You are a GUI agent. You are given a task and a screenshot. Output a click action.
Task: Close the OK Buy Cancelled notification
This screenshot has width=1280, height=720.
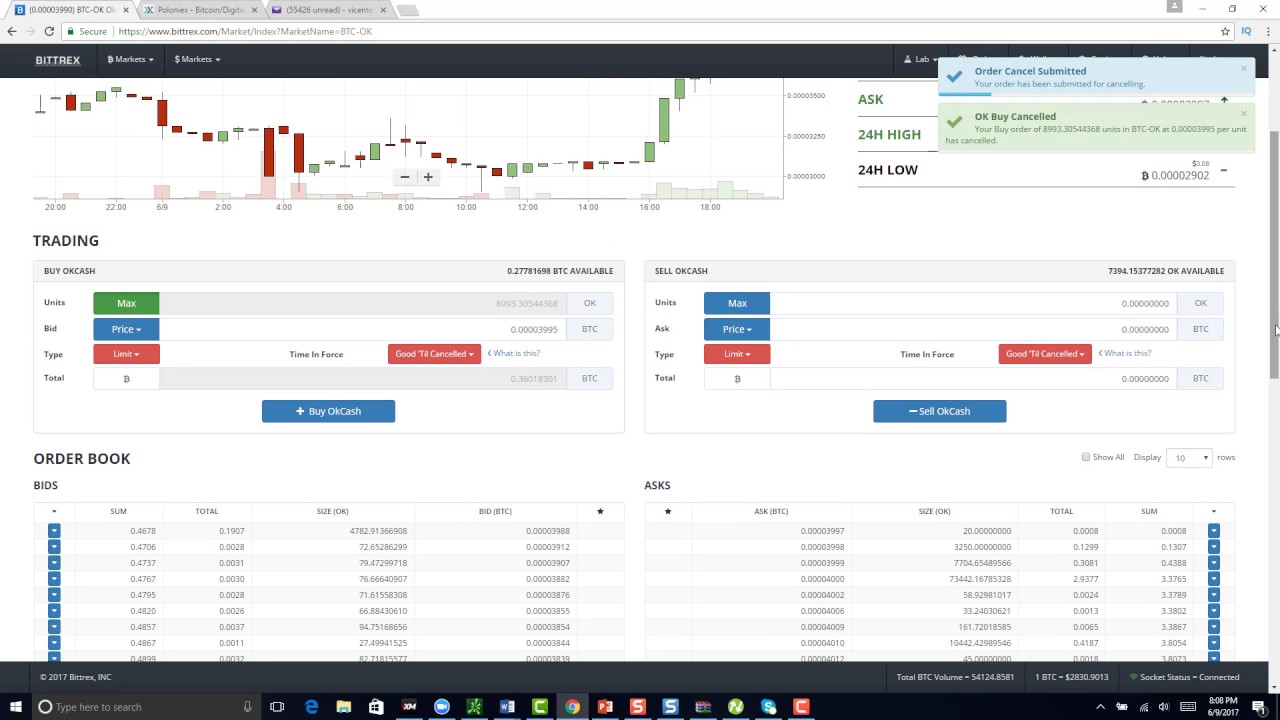pyautogui.click(x=1244, y=114)
